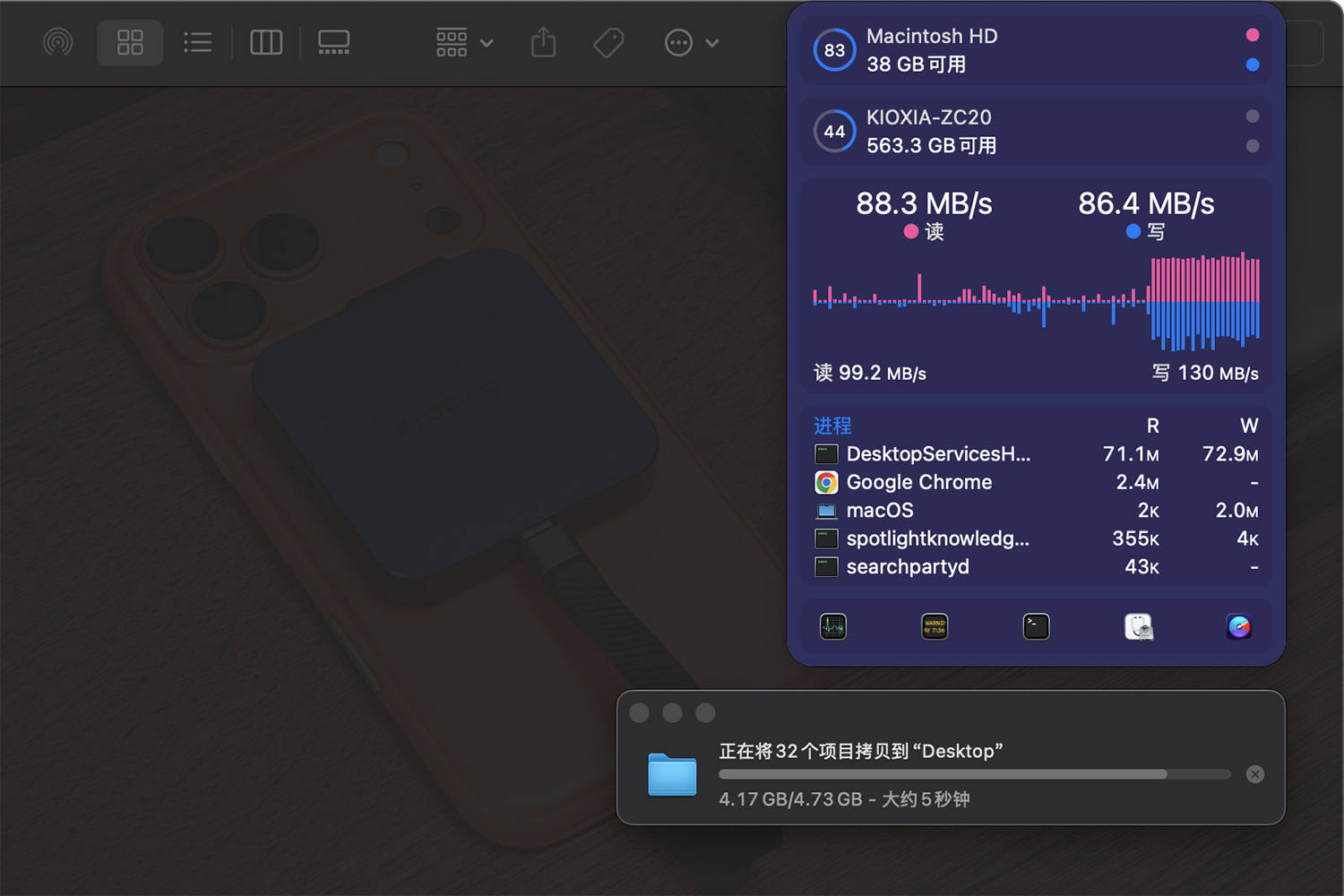Click the R column header in processes
Screen dimensions: 1344x896
[x=1153, y=426]
